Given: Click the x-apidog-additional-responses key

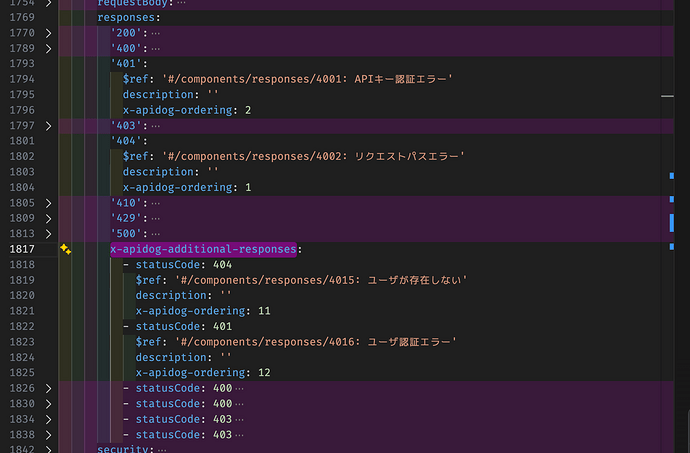Looking at the screenshot, I should click(203, 249).
